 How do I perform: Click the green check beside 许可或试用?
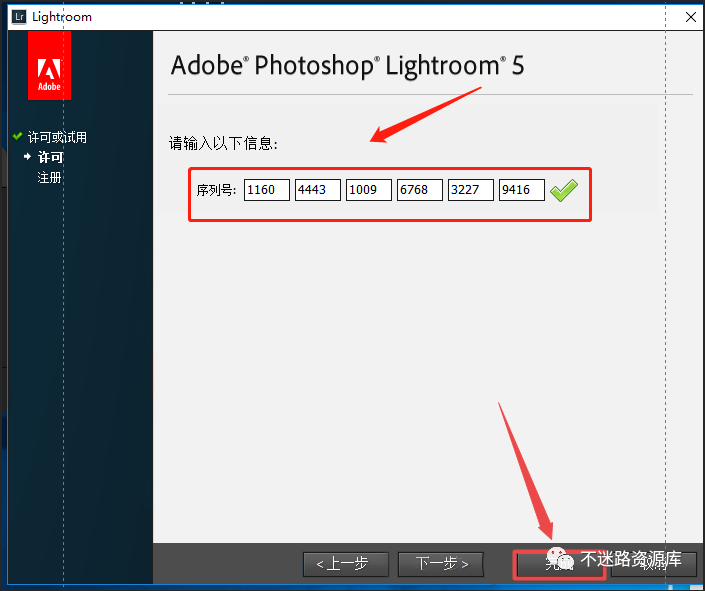pyautogui.click(x=18, y=136)
